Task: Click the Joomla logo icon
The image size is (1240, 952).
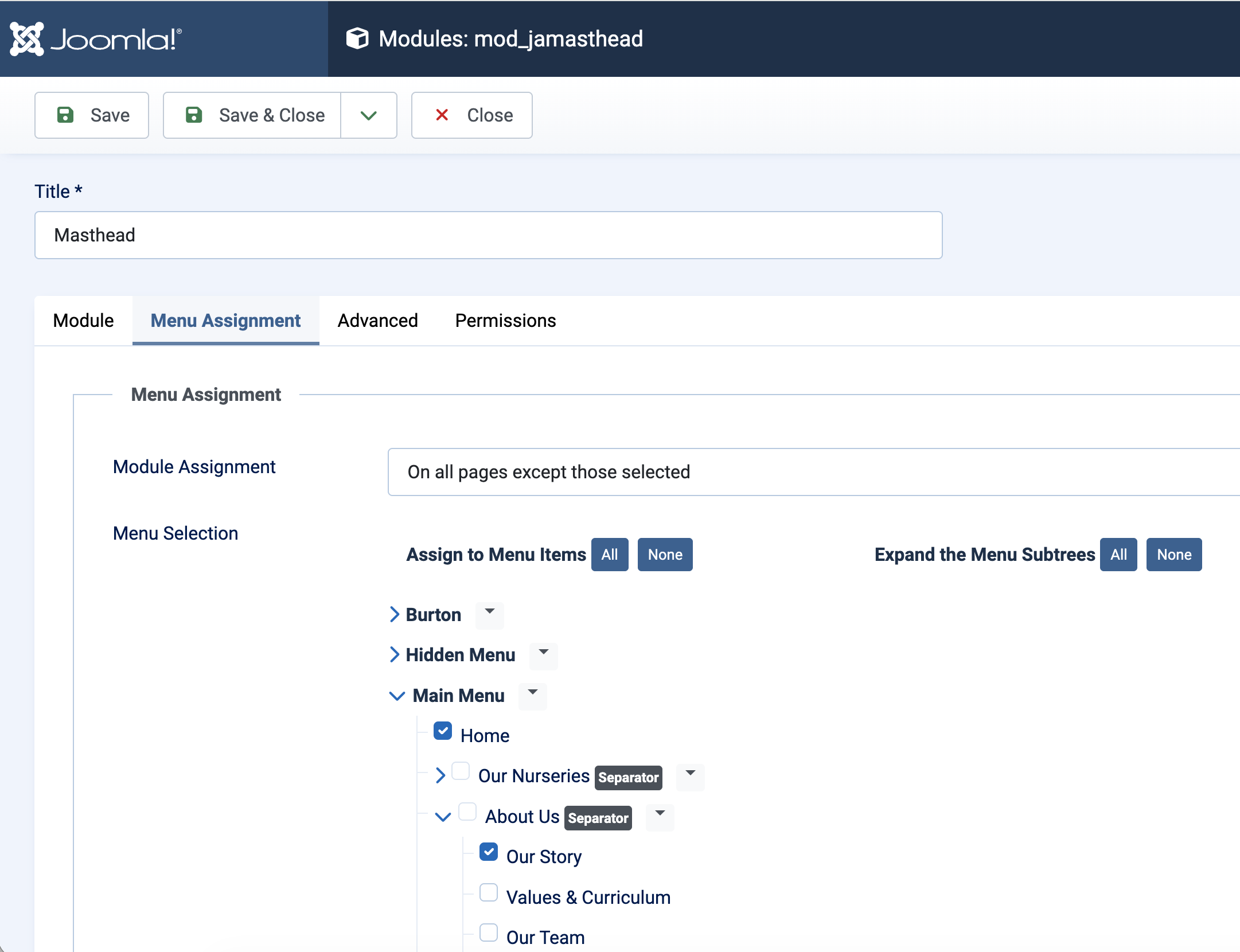Action: (27, 39)
